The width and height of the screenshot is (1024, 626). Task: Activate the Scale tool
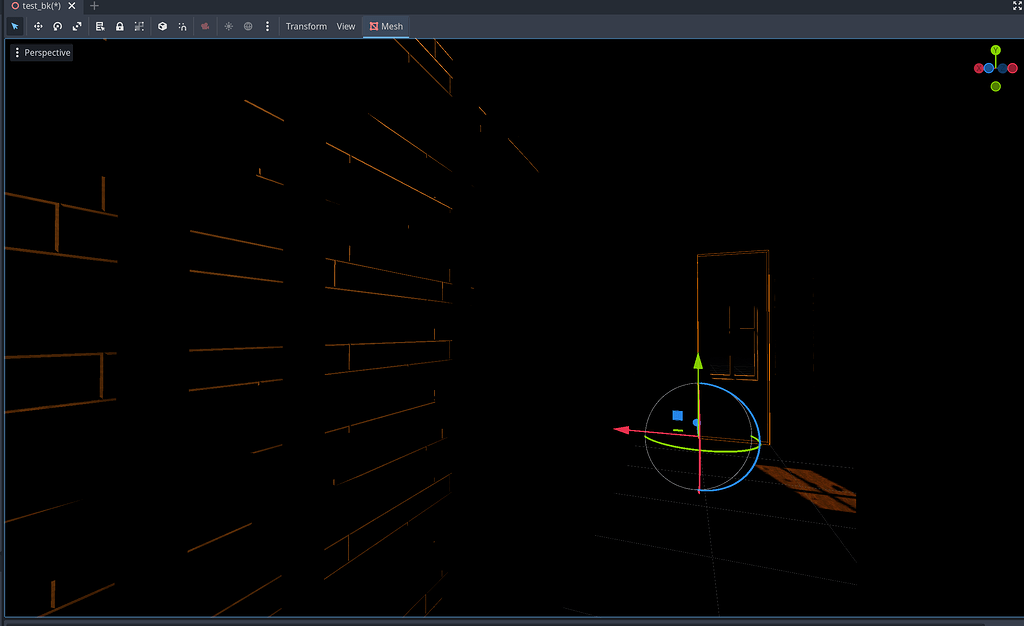(77, 26)
